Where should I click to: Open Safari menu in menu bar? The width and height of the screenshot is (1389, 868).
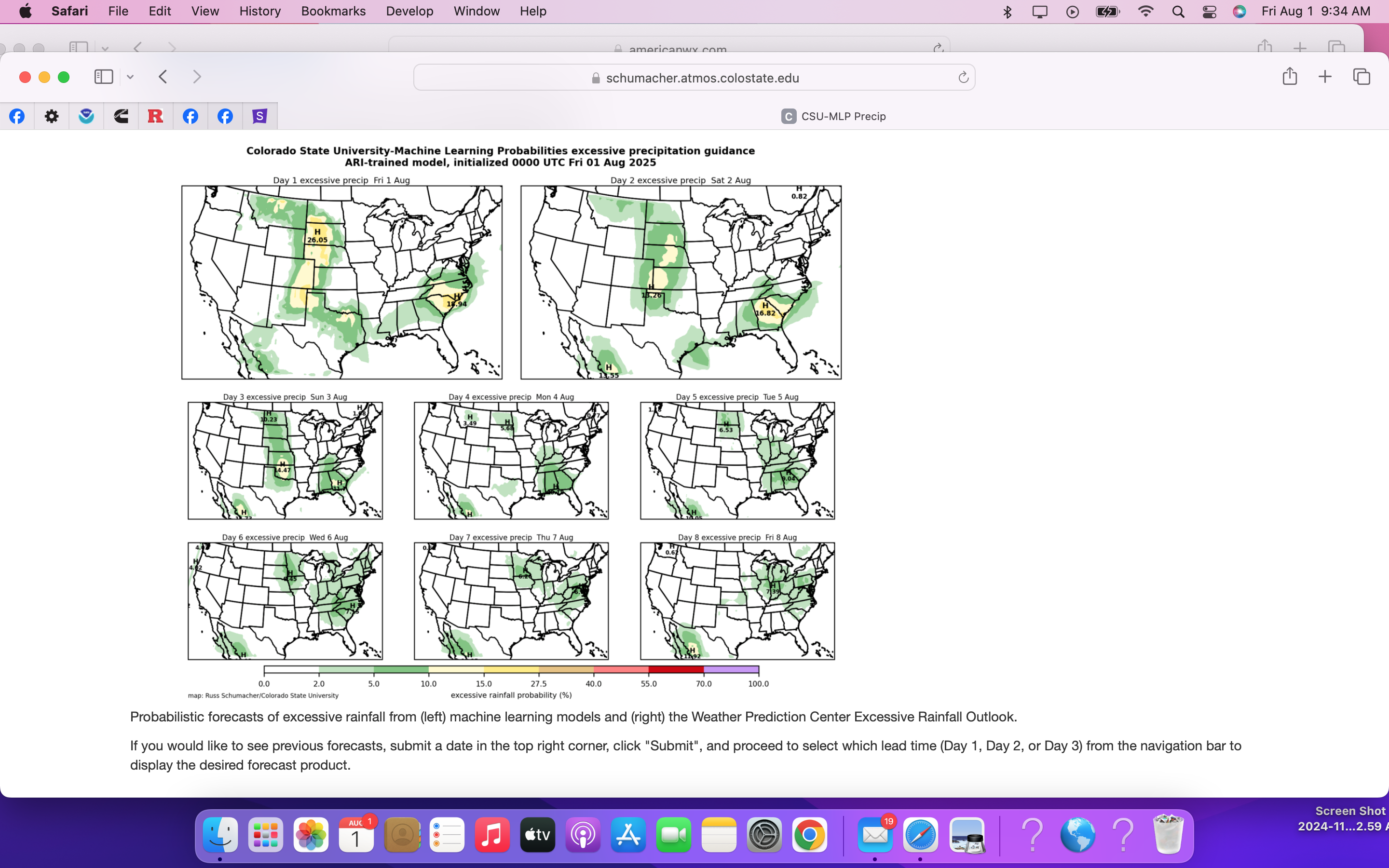pos(69,11)
